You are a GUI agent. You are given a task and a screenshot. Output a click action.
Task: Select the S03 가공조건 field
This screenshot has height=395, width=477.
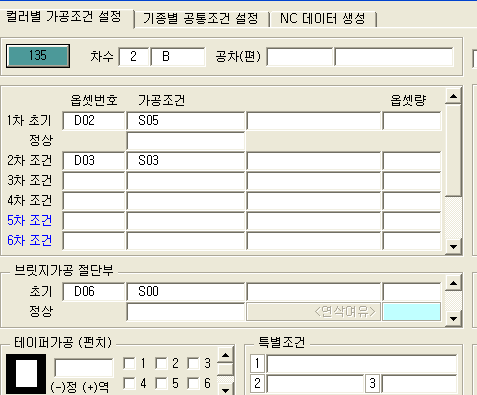point(186,161)
